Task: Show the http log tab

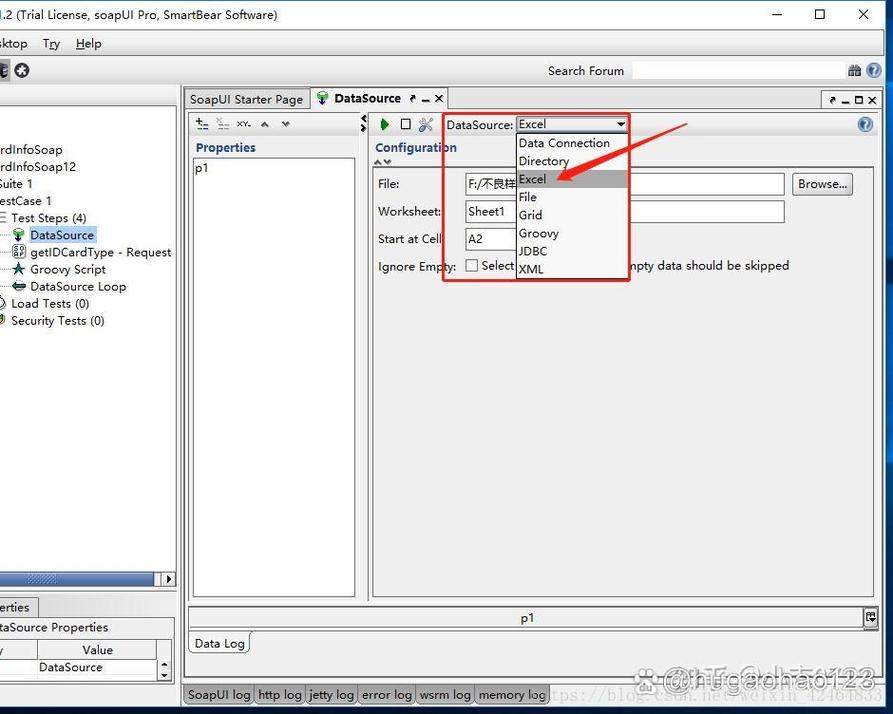Action: (280, 695)
